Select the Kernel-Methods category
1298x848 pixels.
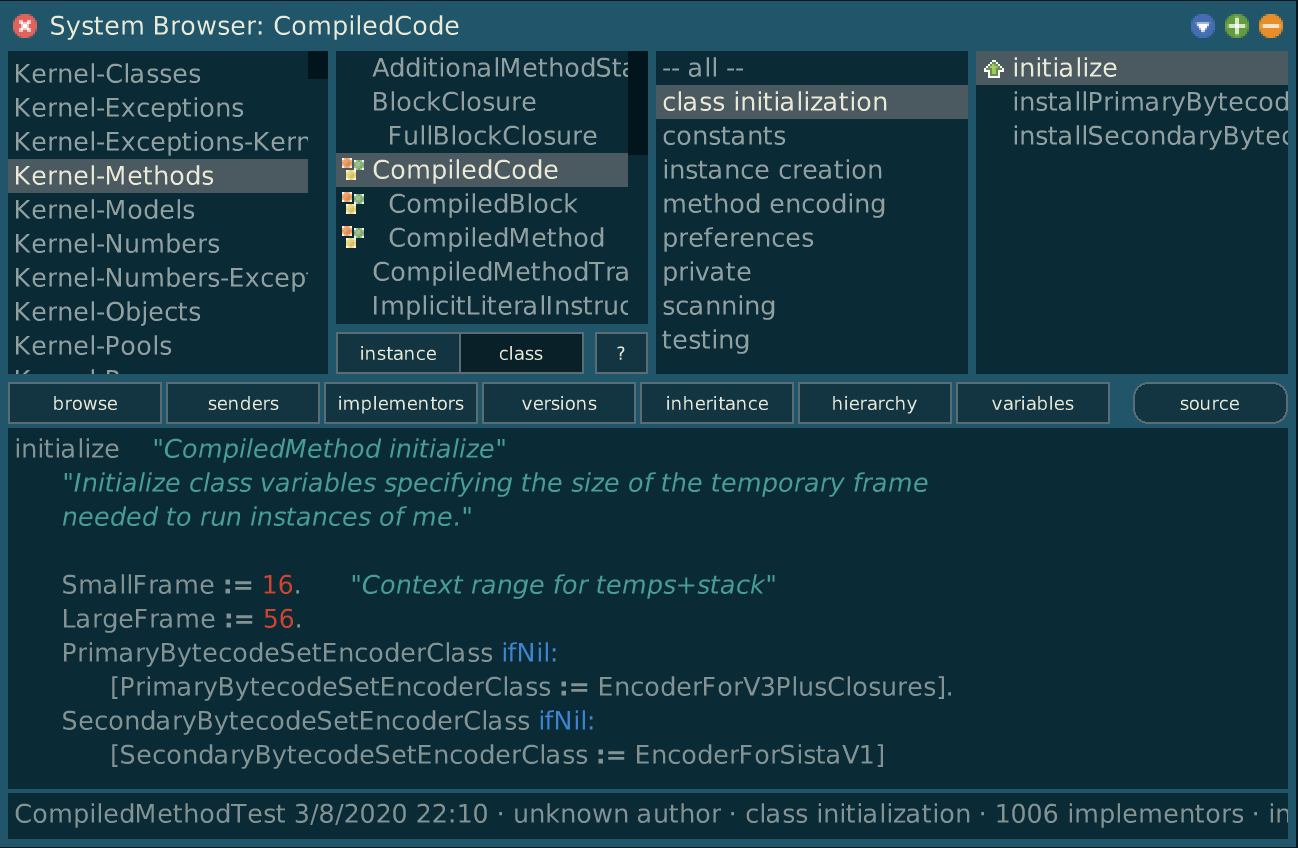pyautogui.click(x=158, y=176)
